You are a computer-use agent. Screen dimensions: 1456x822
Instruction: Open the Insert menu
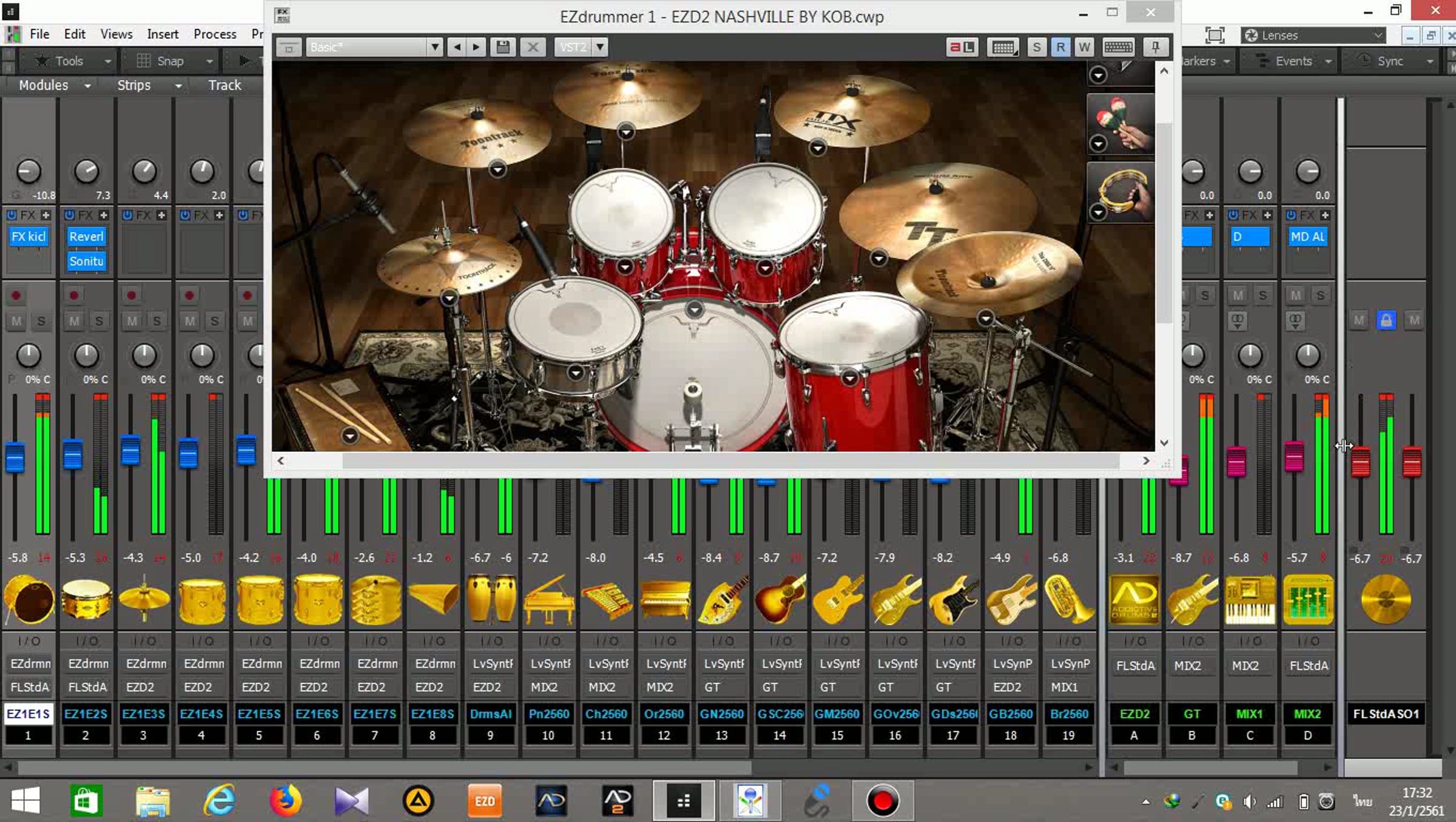tap(163, 34)
